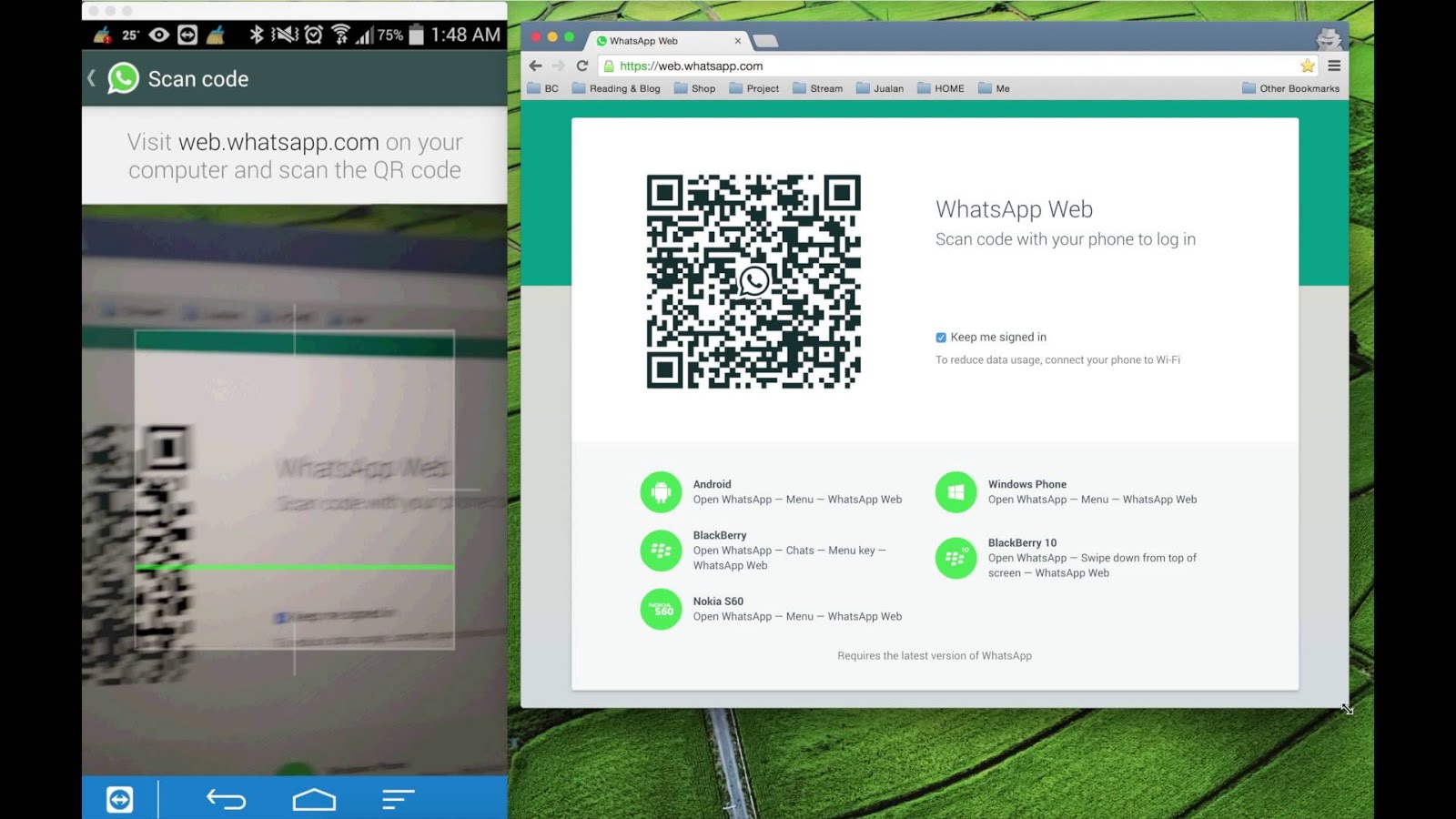
Task: Tap the eye icon in phone status bar
Action: (x=159, y=35)
